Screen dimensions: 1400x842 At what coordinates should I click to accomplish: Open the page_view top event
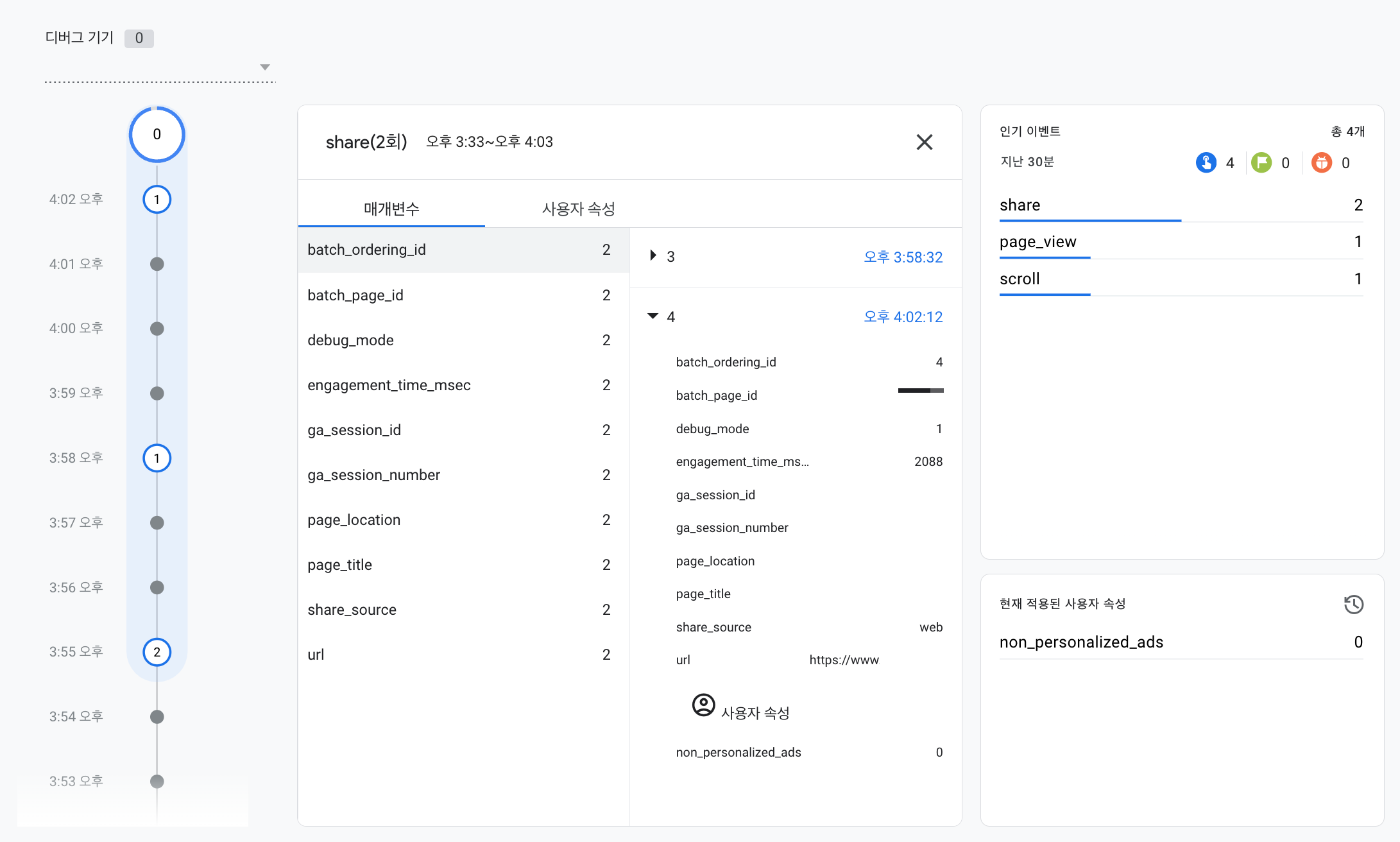1037,242
